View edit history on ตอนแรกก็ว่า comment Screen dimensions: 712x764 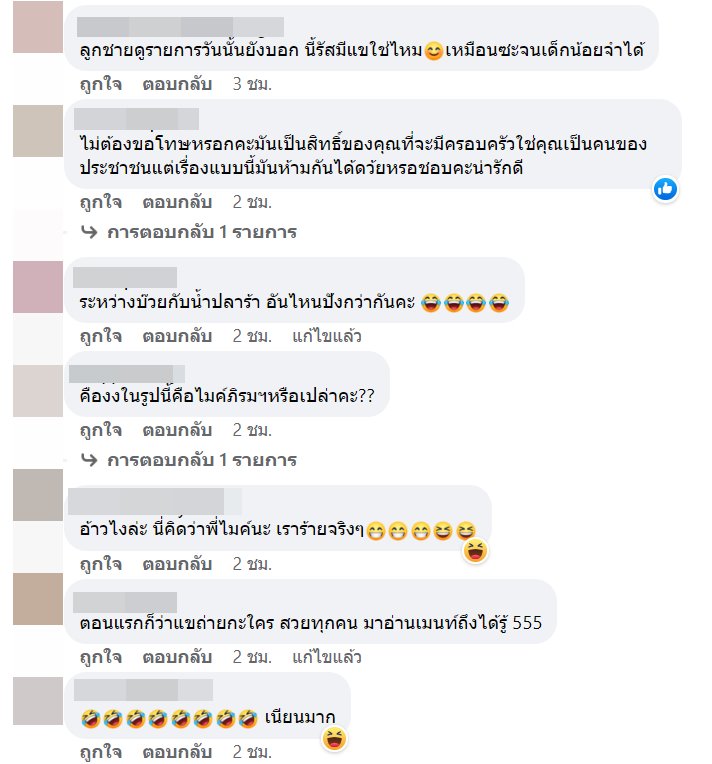coord(327,657)
